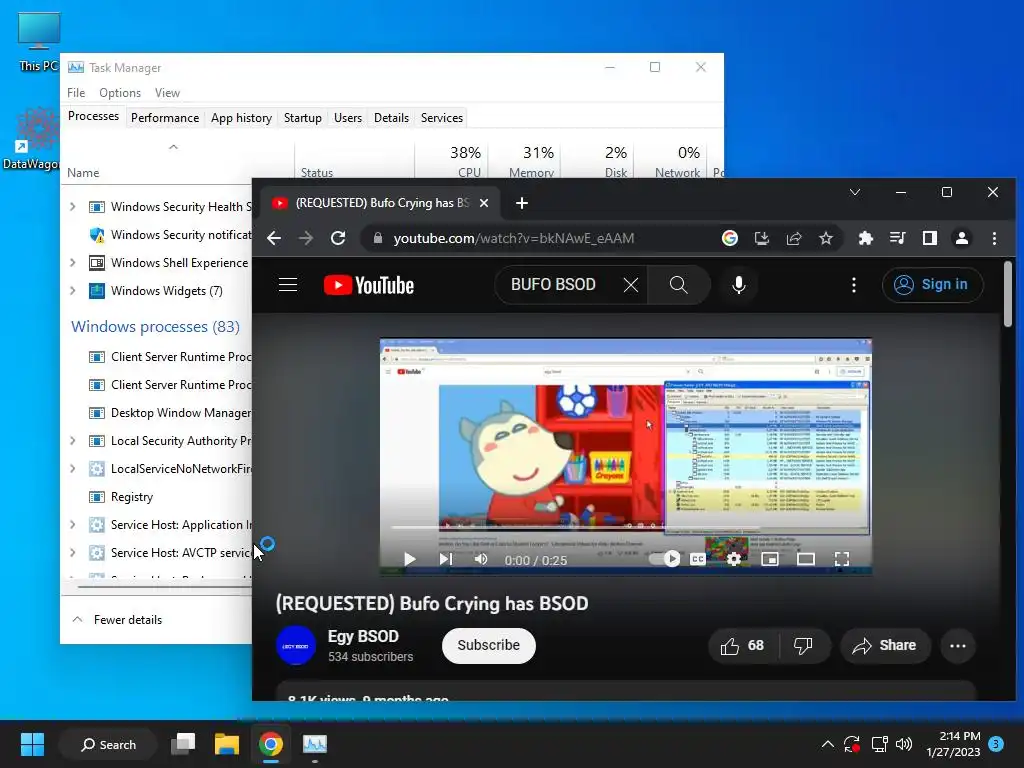Open App history tab in Task Manager
1024x768 pixels.
[241, 118]
